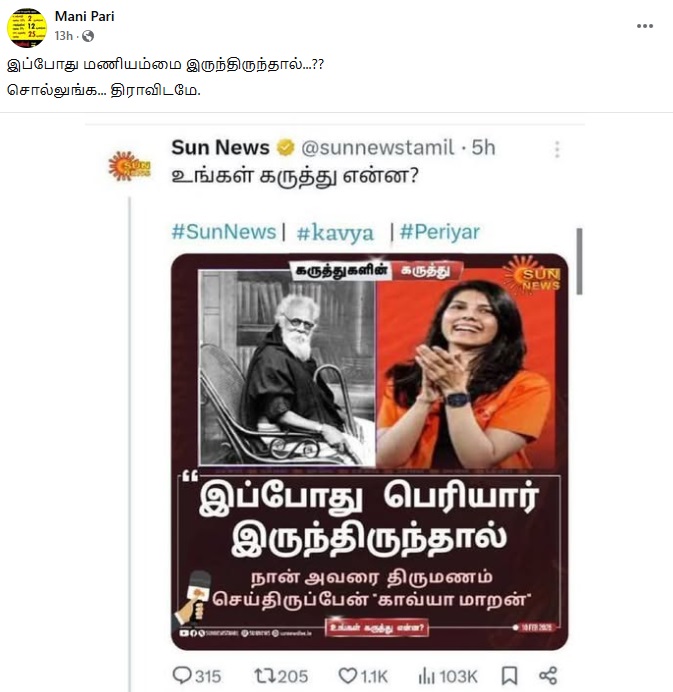
Task: Click the tweet's vertical three-dot menu
Action: [x=557, y=149]
